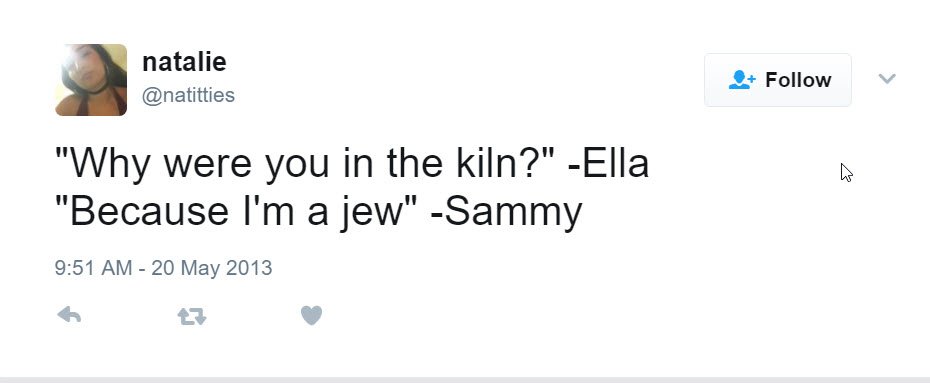Image resolution: width=930 pixels, height=383 pixels.
Task: Click the name Sammy in the tweet
Action: (x=514, y=212)
